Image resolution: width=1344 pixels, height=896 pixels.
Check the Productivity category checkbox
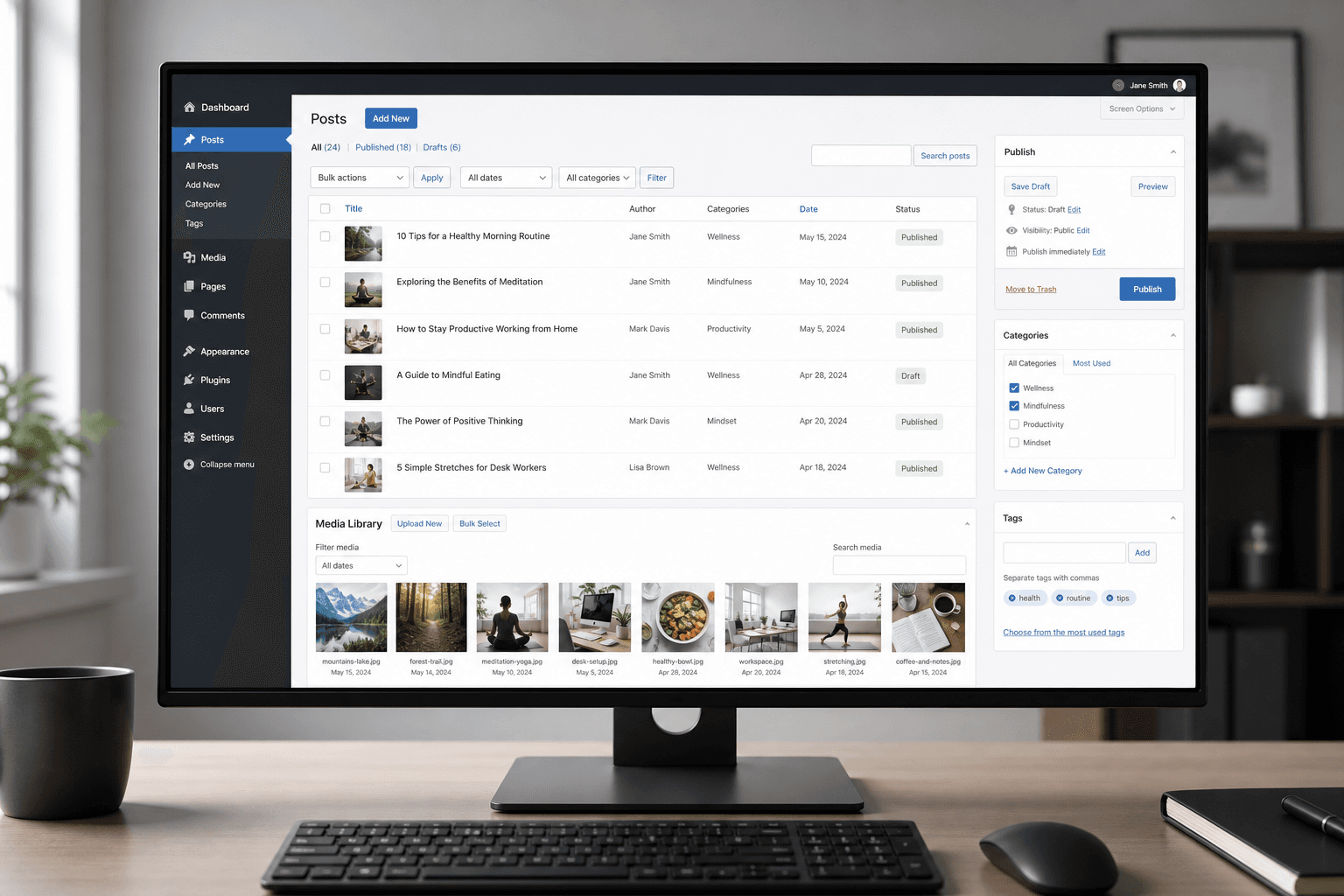(x=1014, y=424)
